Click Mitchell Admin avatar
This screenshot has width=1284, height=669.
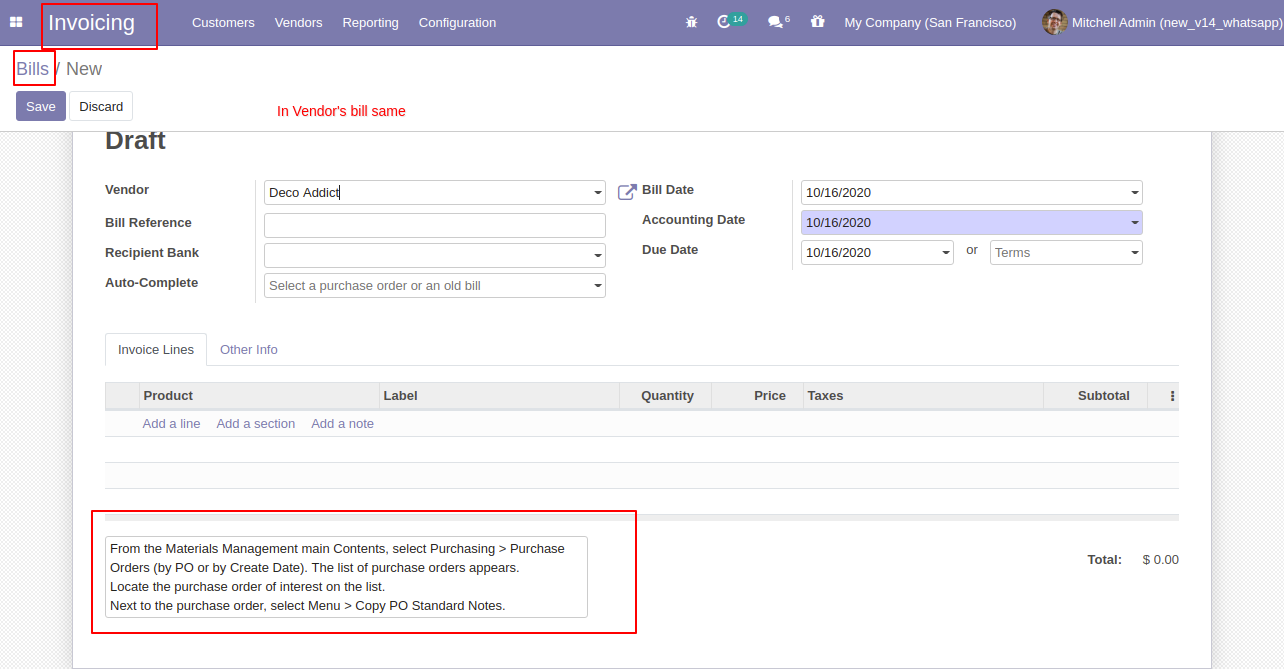click(x=1054, y=22)
